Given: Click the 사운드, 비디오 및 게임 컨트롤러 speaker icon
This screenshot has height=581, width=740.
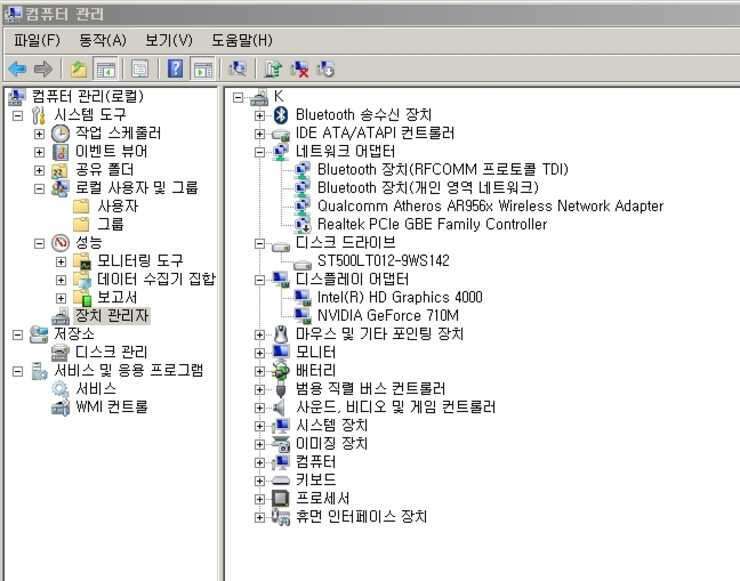Looking at the screenshot, I should 280,407.
